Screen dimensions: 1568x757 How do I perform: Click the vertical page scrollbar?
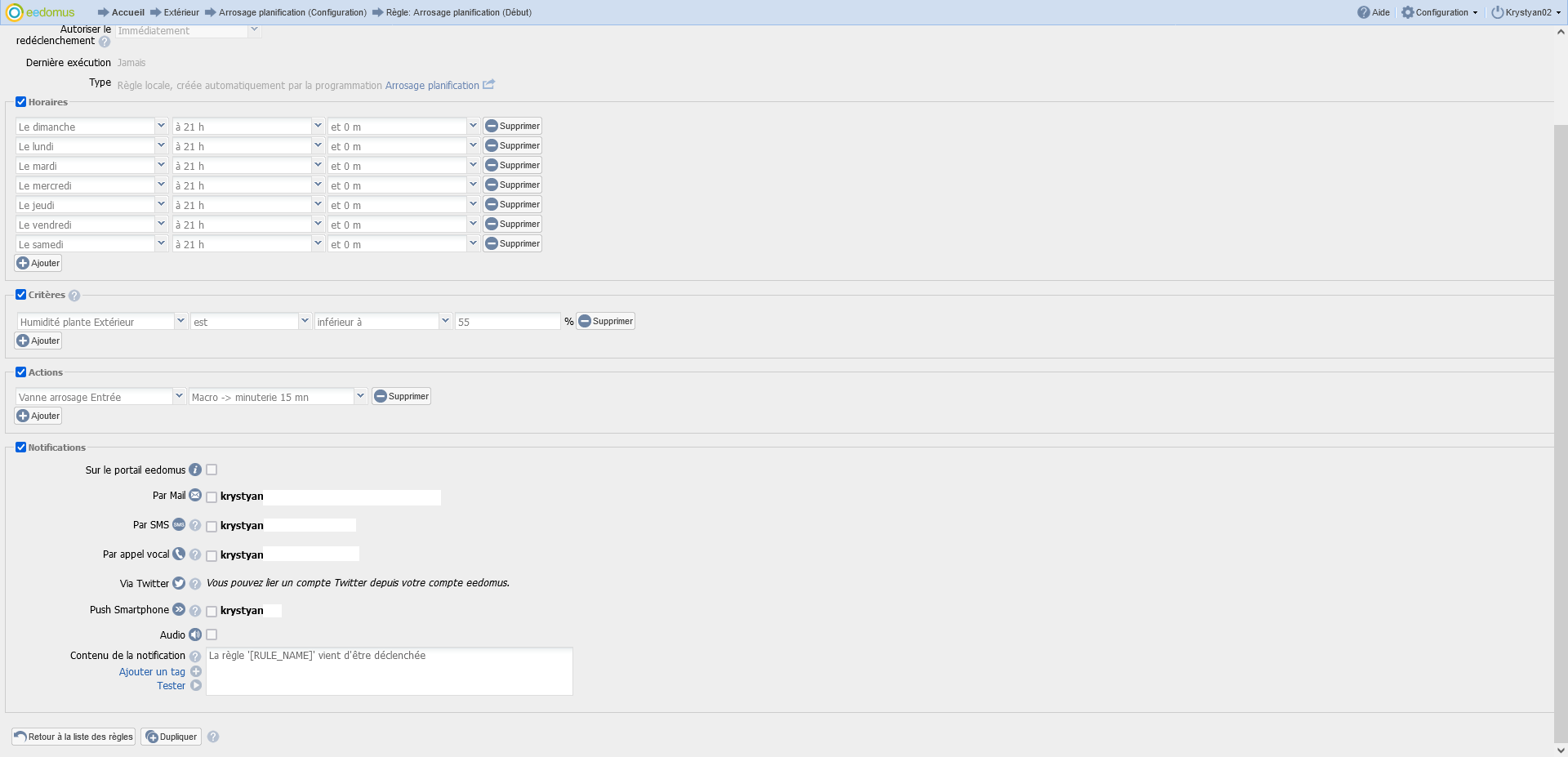(1561, 408)
